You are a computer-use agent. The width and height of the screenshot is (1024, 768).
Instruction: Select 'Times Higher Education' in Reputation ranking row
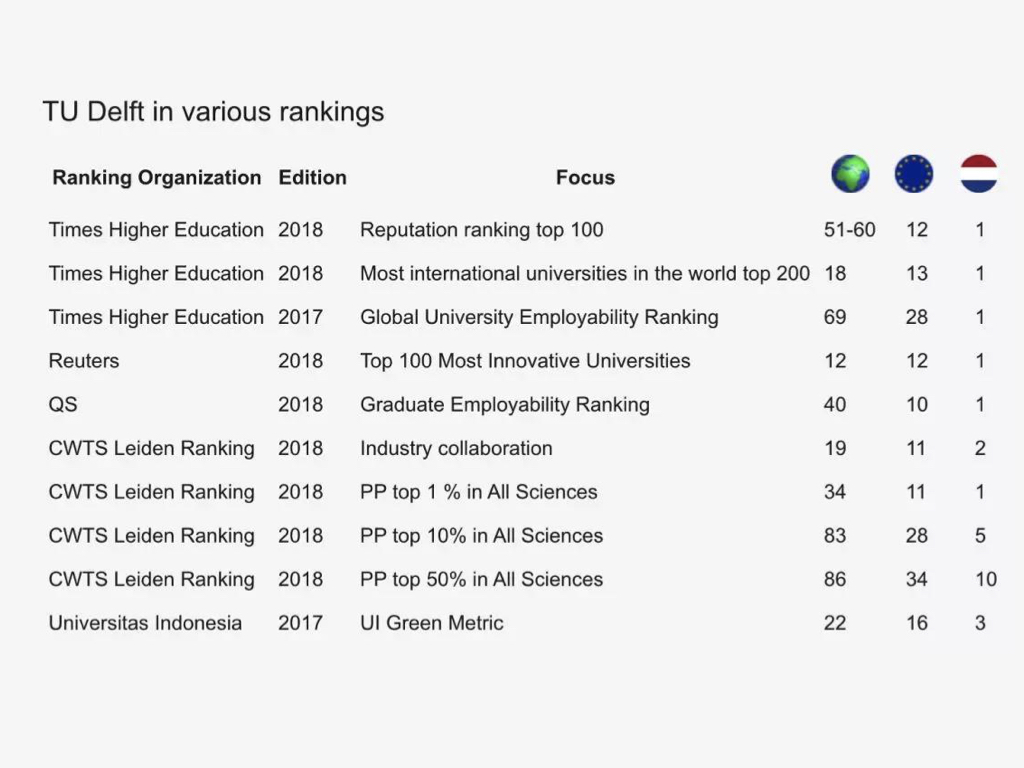(x=156, y=230)
